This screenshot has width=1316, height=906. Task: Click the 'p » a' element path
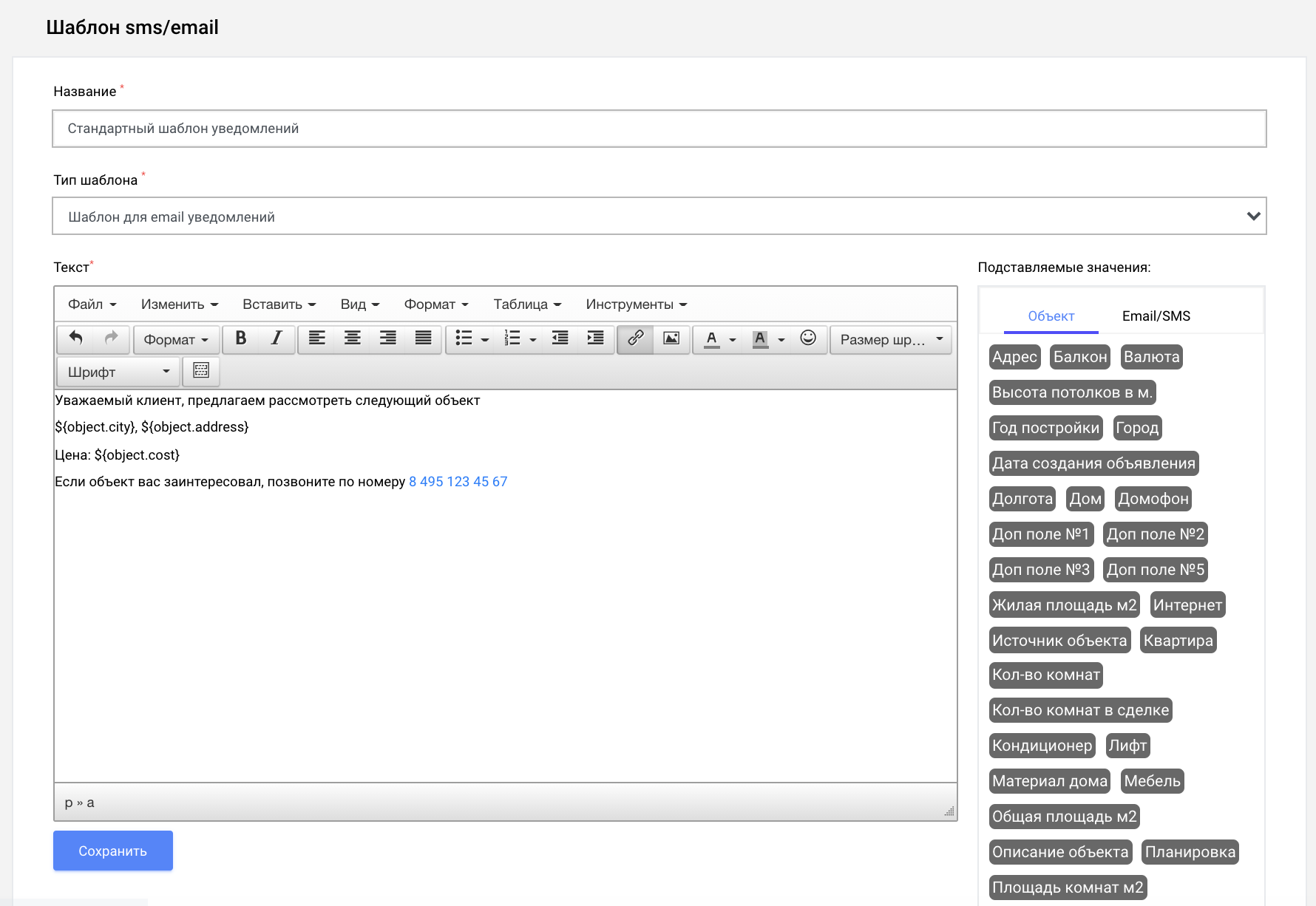[x=79, y=803]
